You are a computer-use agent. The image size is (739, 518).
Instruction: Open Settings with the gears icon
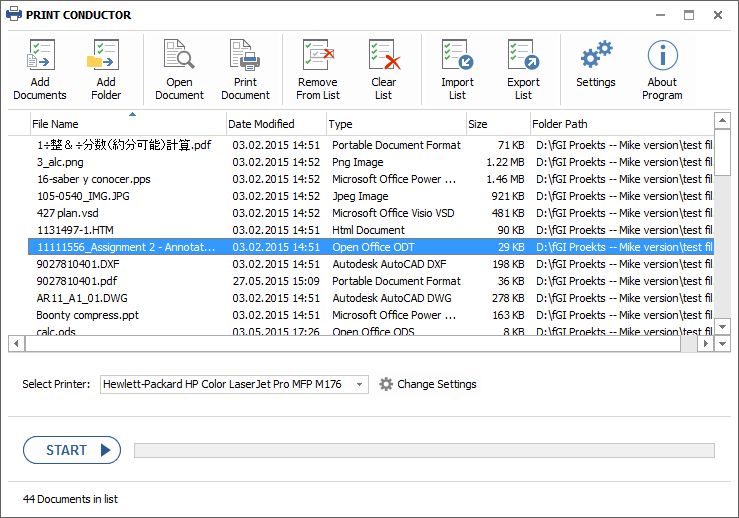point(596,54)
